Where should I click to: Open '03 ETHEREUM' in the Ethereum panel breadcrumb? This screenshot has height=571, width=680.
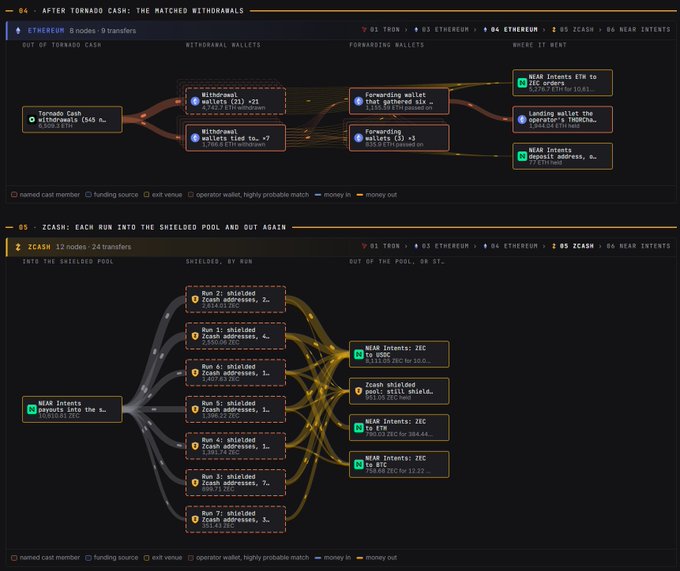441,29
